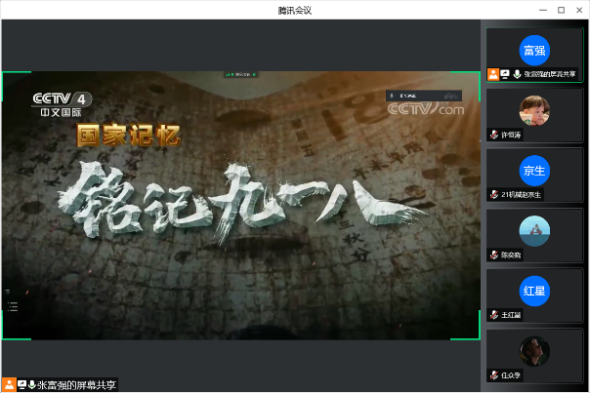
Task: Click the muted microphone icon beside 许恒涛
Action: [494, 135]
